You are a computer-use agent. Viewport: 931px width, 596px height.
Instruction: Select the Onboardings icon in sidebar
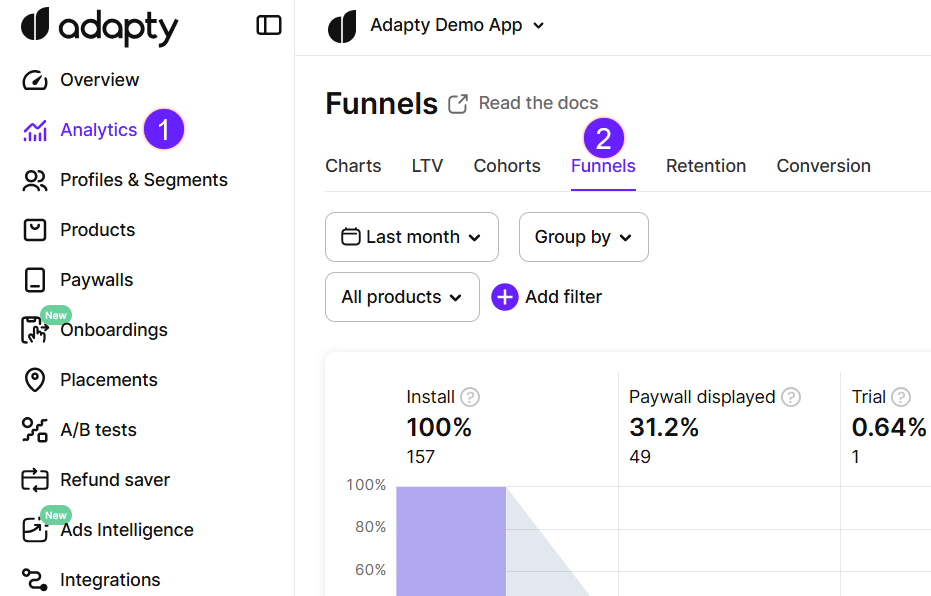[x=35, y=329]
